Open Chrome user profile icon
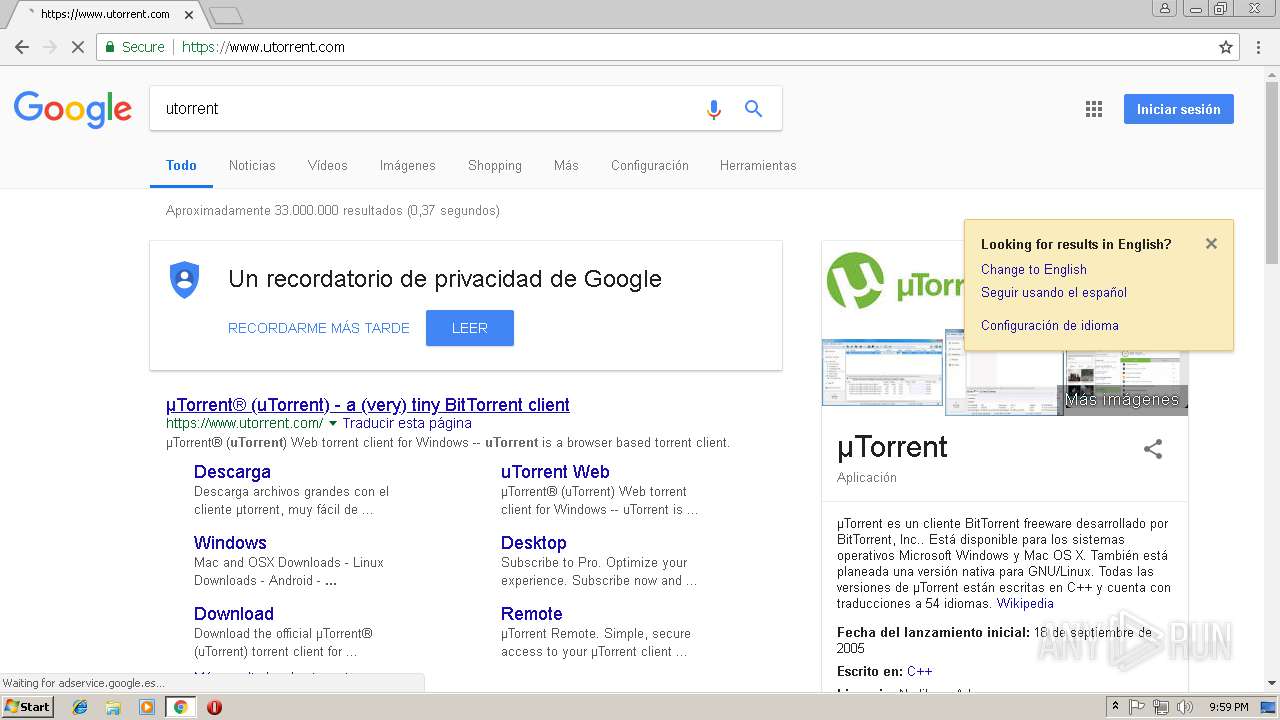This screenshot has height=720, width=1280. pyautogui.click(x=1165, y=8)
